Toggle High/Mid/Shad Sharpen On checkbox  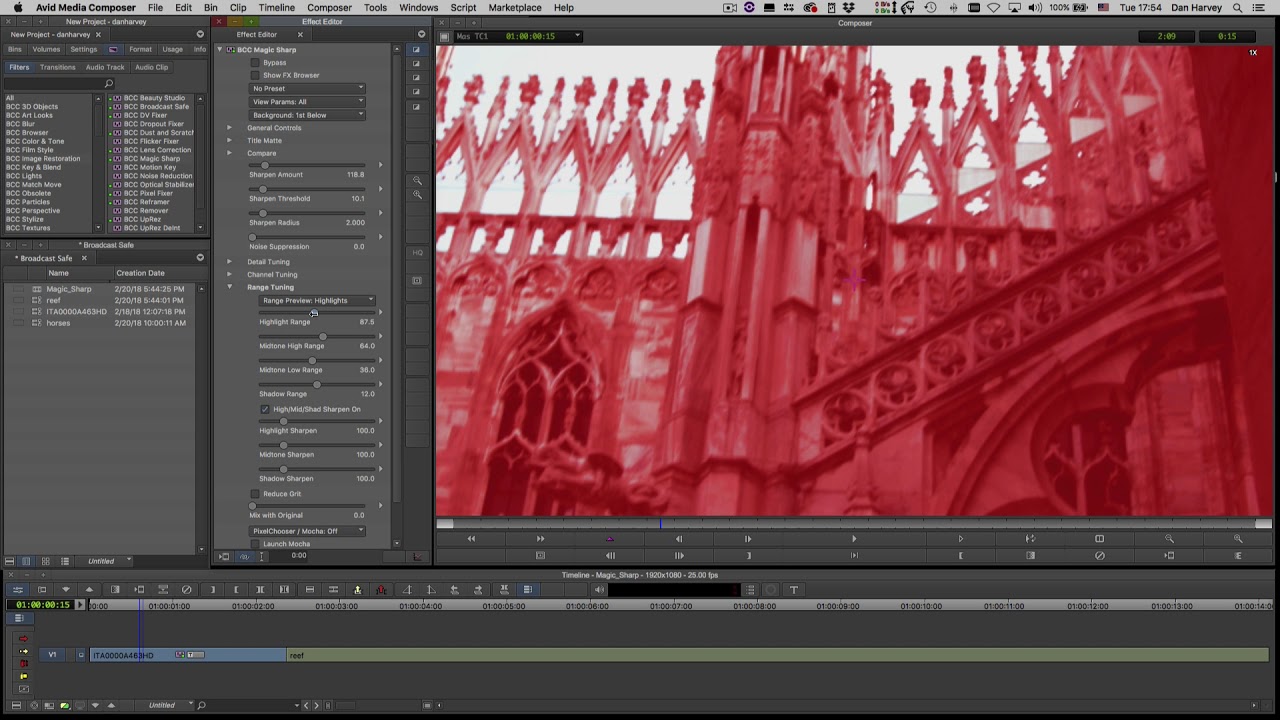(x=265, y=409)
